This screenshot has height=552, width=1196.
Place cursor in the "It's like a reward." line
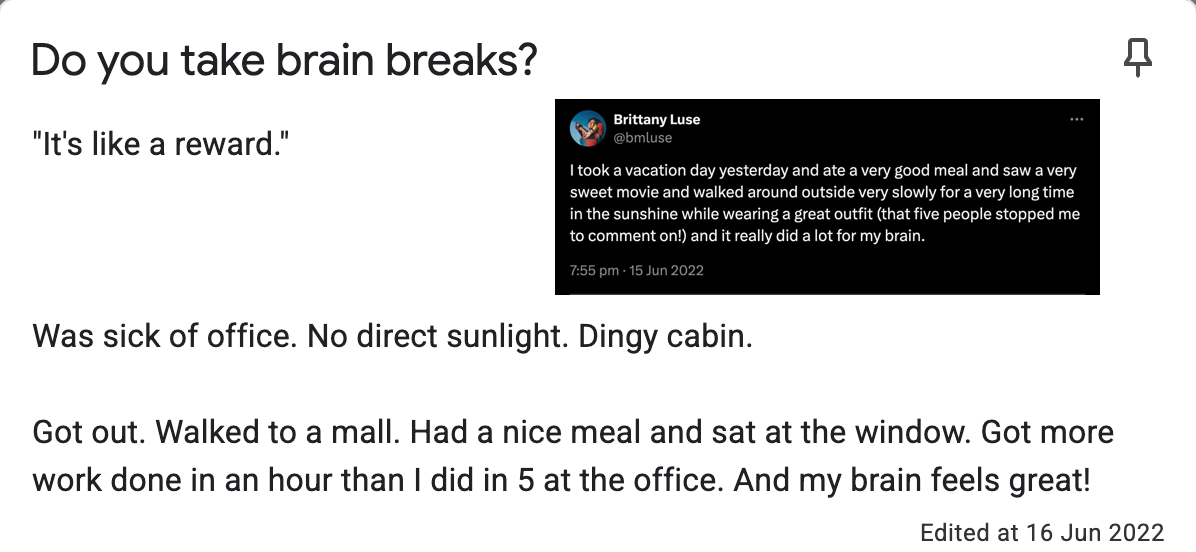161,144
